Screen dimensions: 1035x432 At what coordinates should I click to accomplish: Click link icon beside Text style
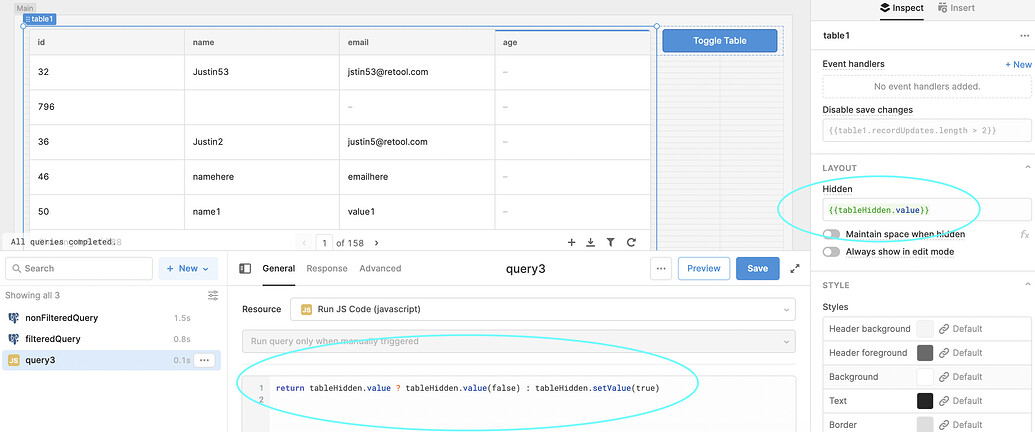tap(944, 401)
